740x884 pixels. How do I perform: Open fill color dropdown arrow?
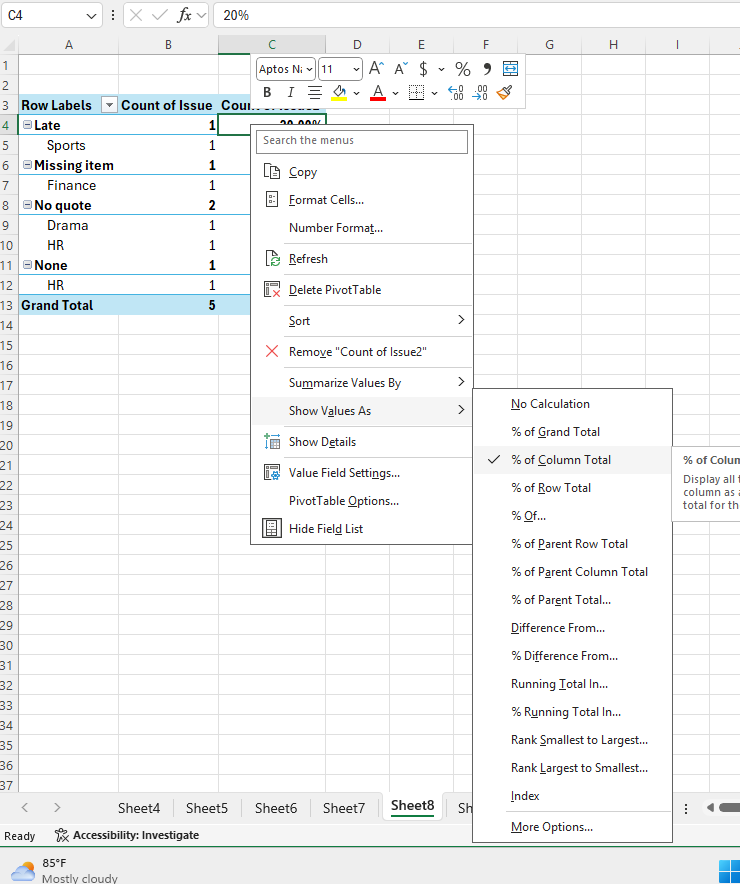tap(356, 93)
